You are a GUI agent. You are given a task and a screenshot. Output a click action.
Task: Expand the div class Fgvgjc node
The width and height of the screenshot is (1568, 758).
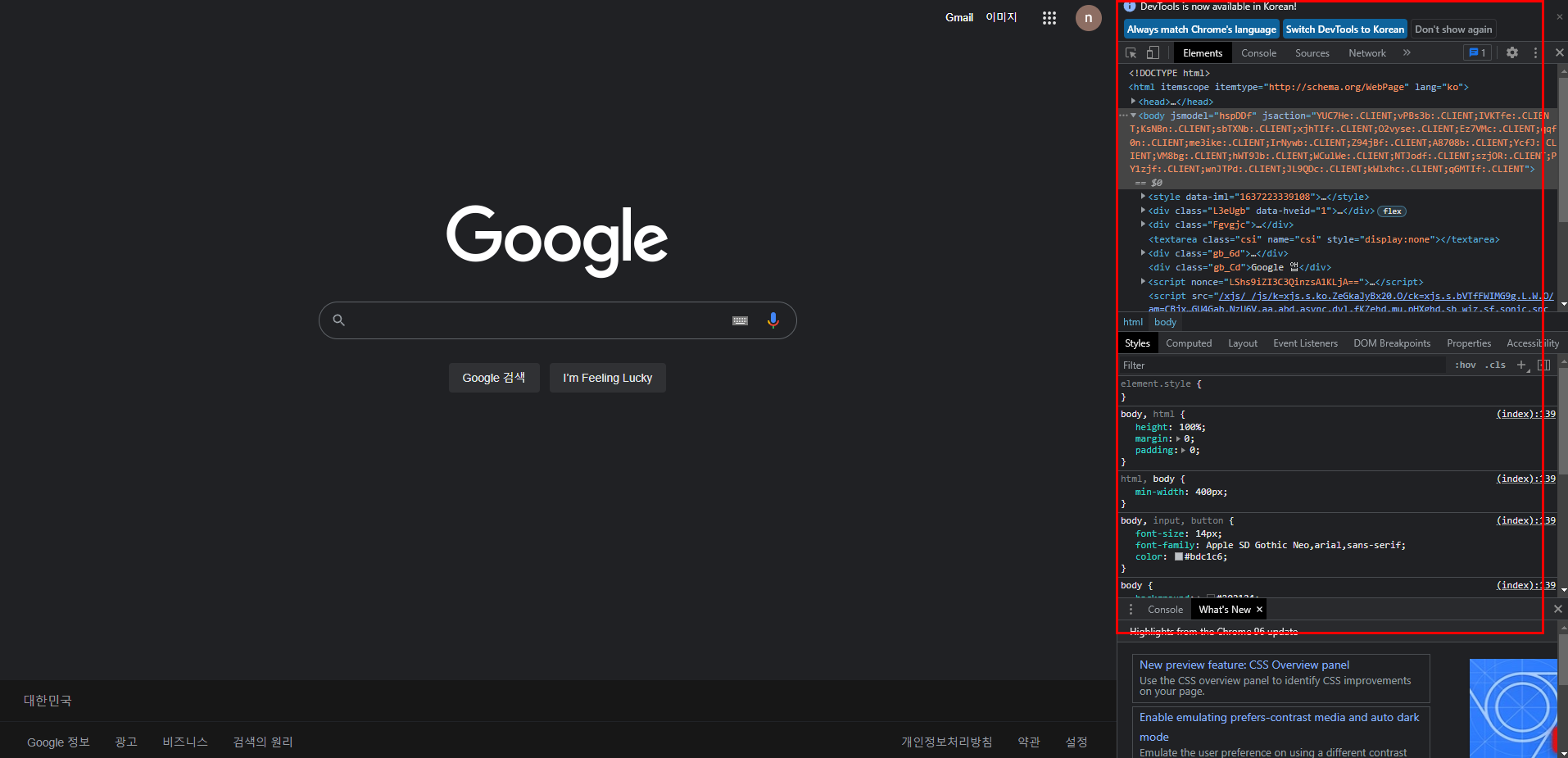1143,225
